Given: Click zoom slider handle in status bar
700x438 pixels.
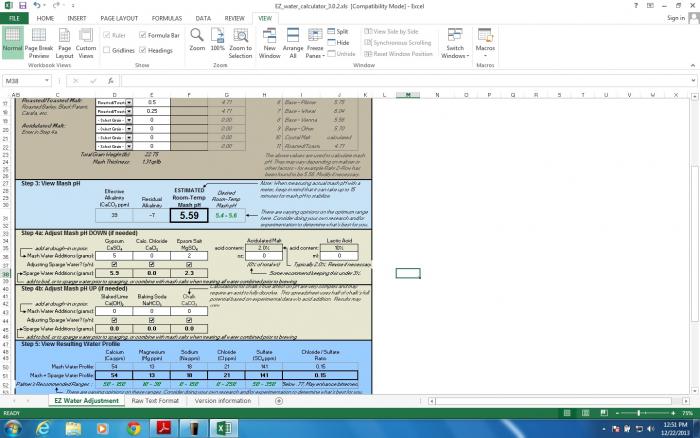Looking at the screenshot, I should pos(639,413).
